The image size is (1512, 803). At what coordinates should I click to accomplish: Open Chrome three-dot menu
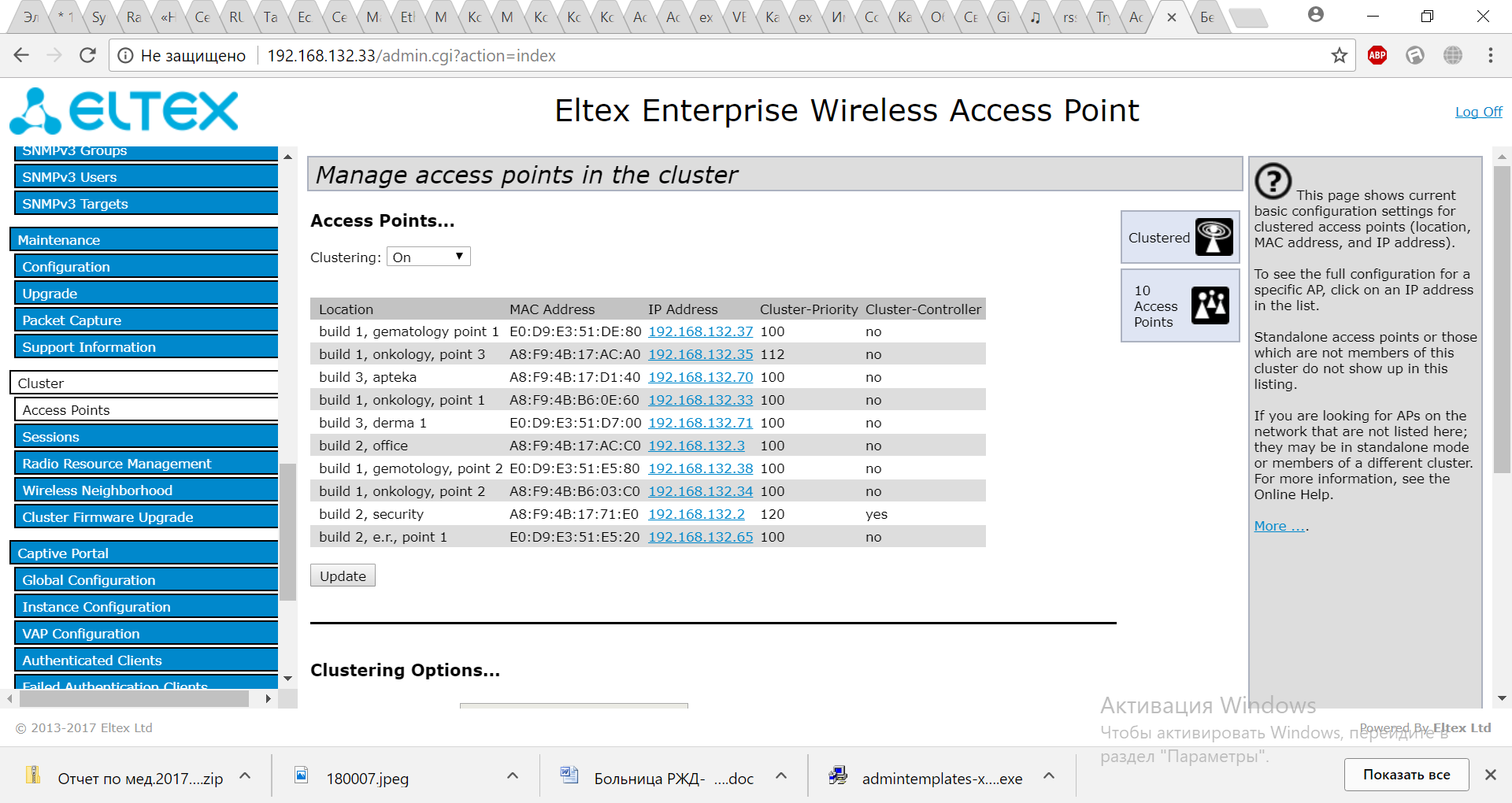[x=1490, y=55]
